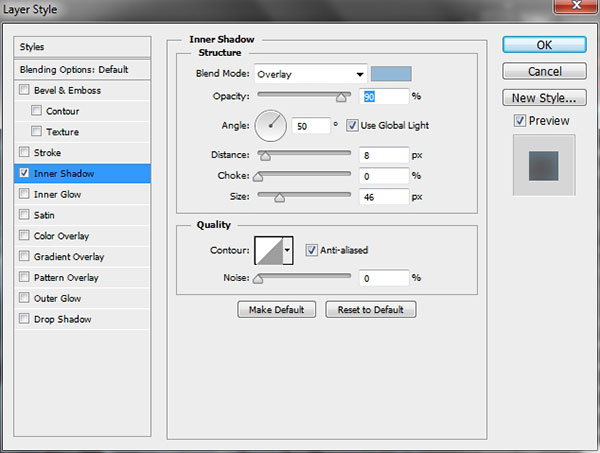
Task: Confirm with the OK button
Action: (544, 45)
